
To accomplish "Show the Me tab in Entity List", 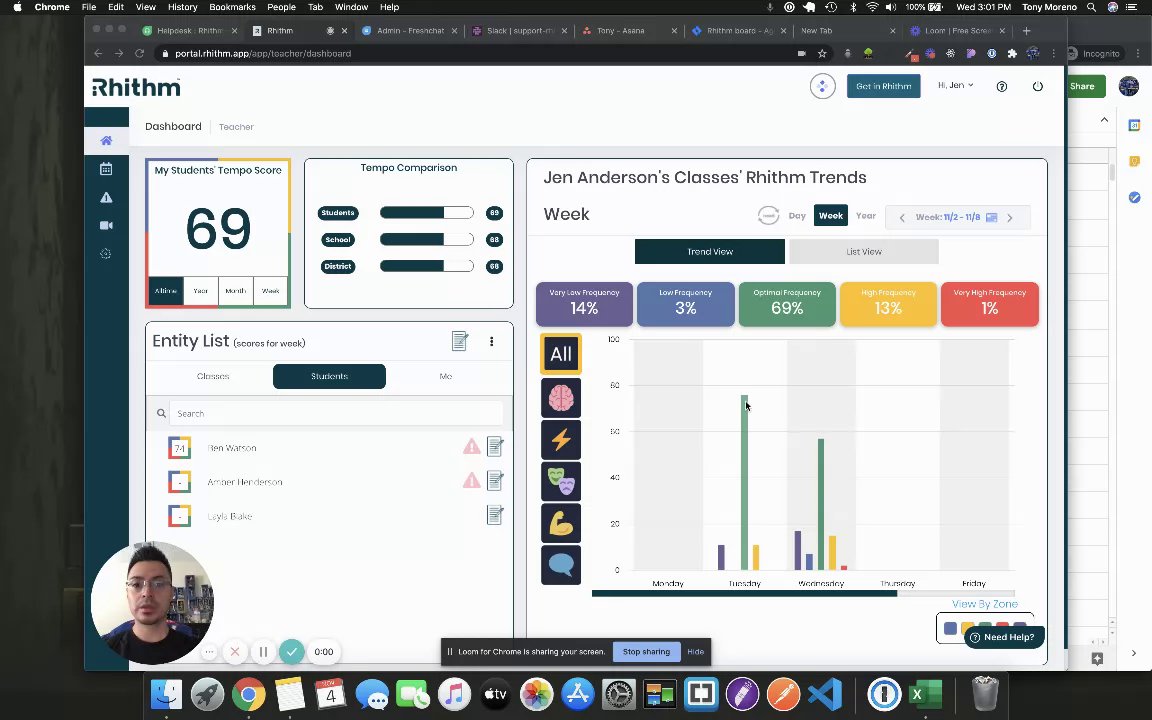I will (x=445, y=376).
